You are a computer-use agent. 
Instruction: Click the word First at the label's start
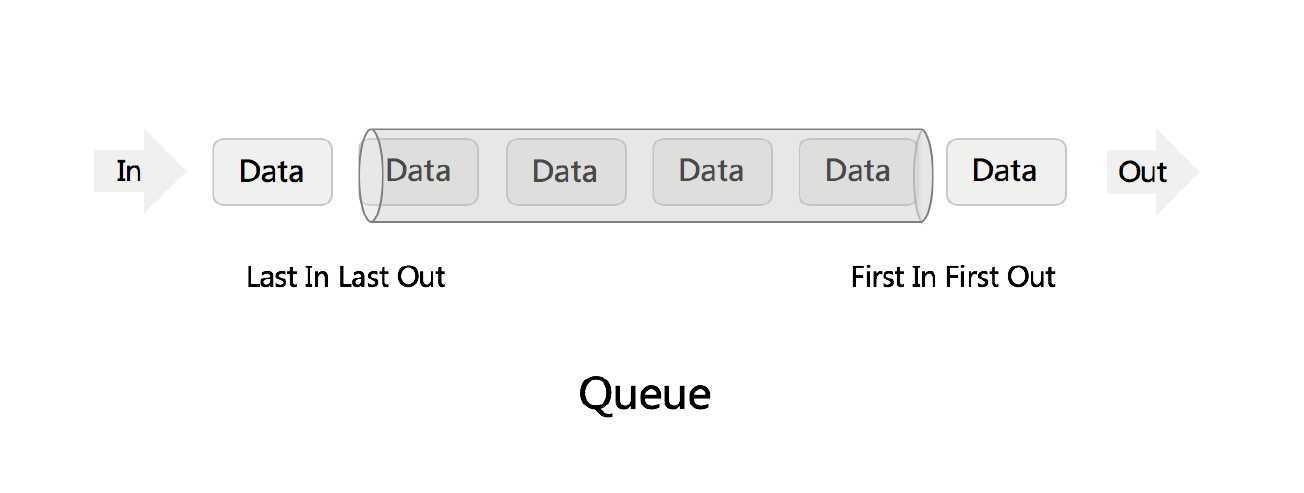click(878, 277)
